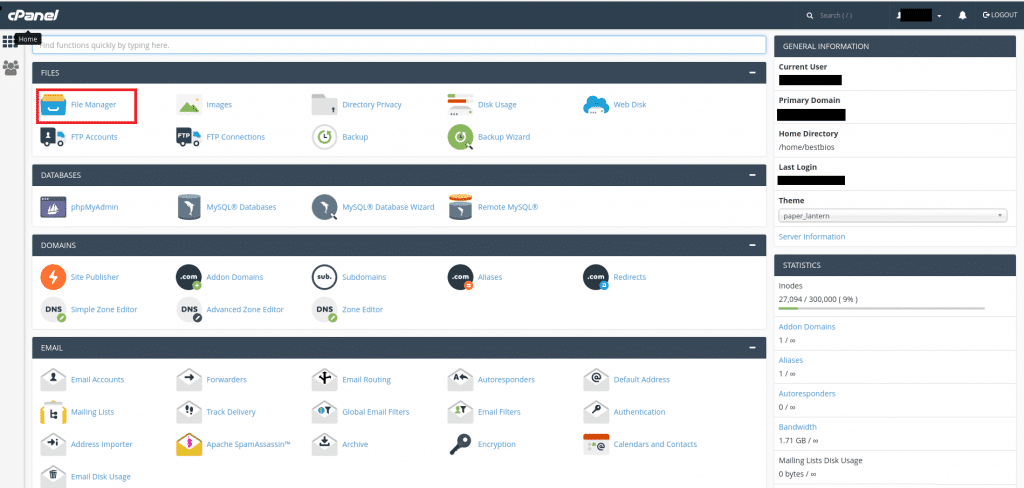This screenshot has height=488, width=1024.
Task: Open the Encryption key icon
Action: 460,444
